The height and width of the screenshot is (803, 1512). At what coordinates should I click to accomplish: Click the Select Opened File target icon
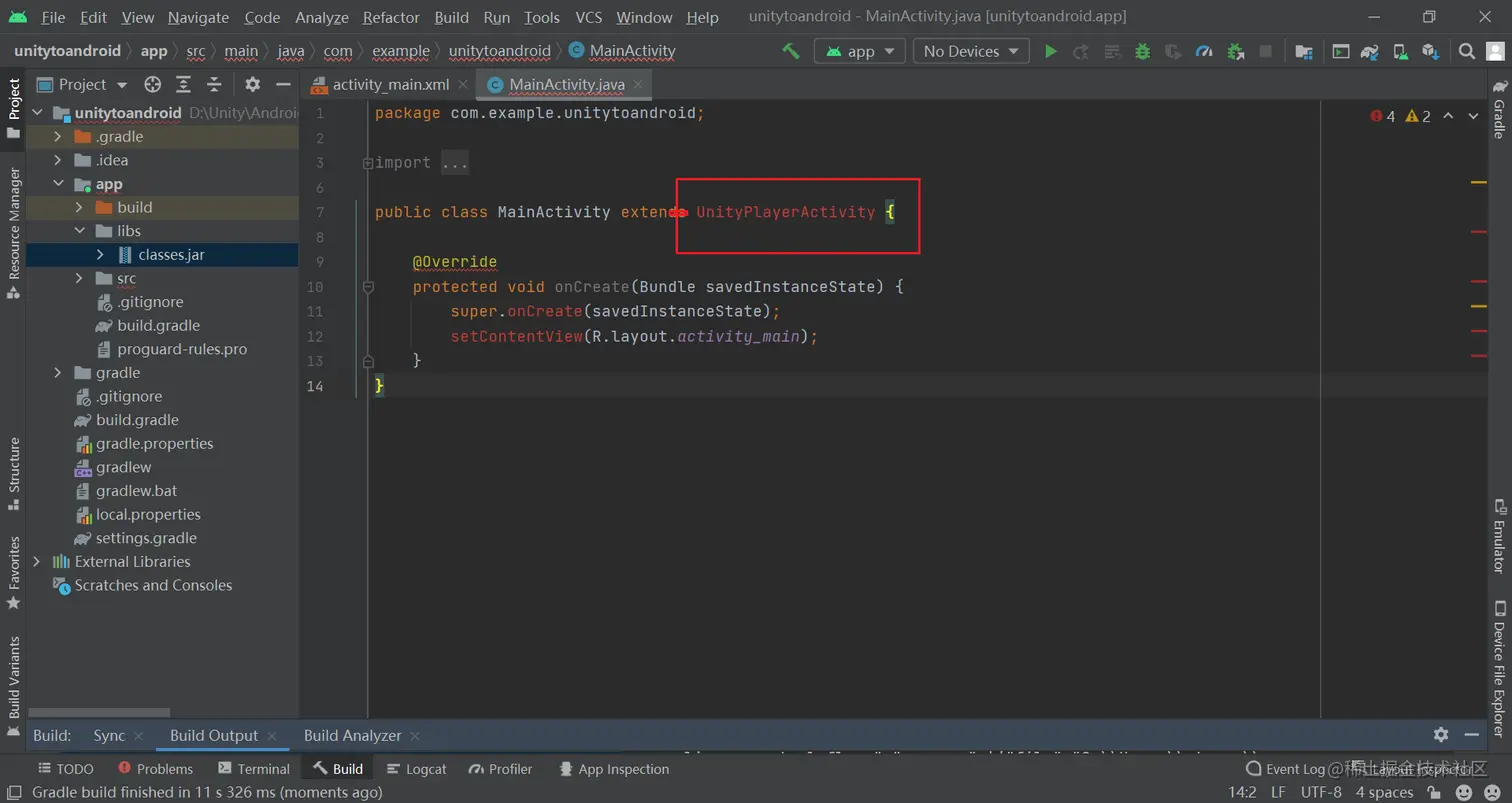(152, 85)
